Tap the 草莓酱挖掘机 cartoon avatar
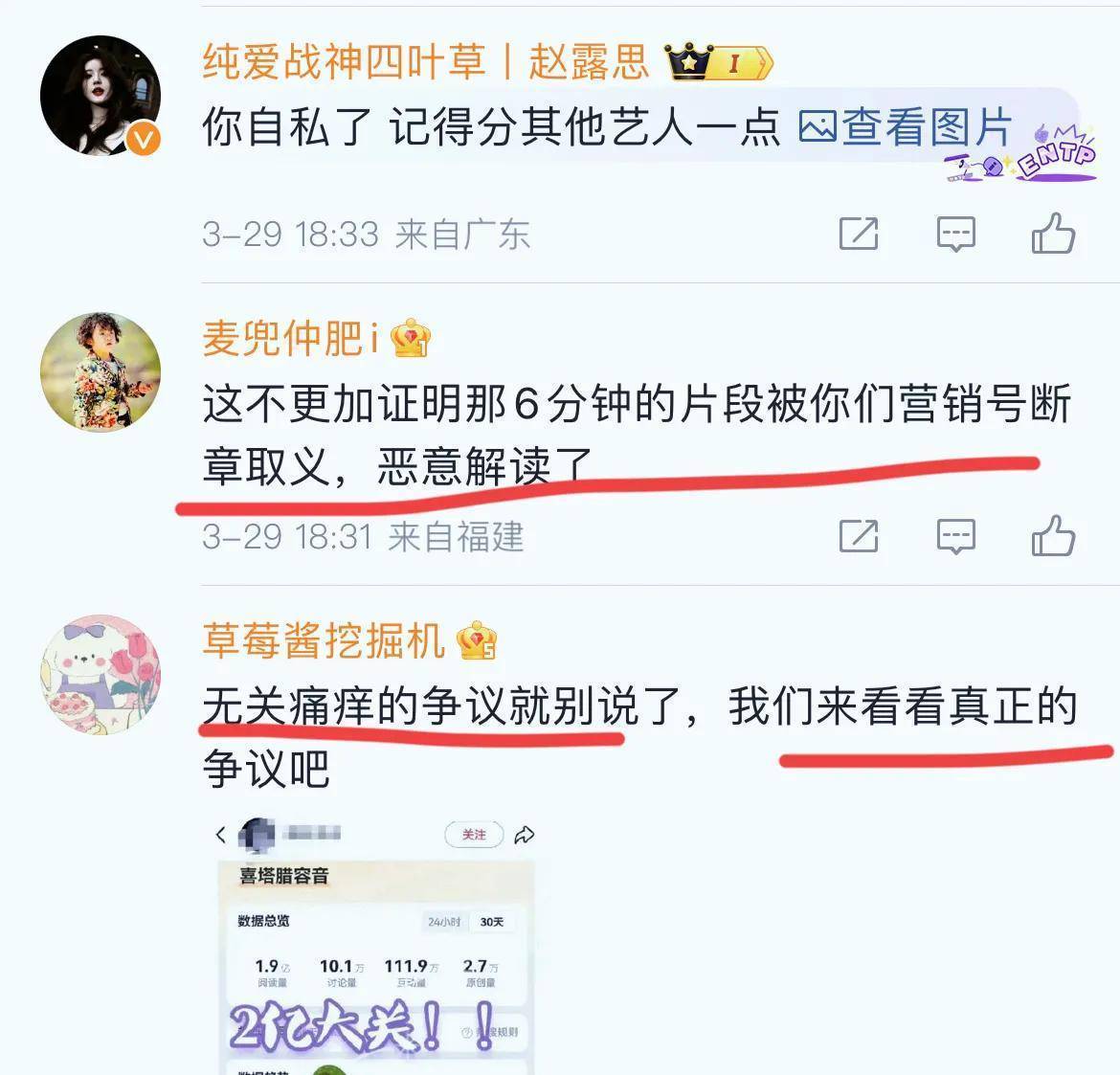1120x1075 pixels. [100, 674]
